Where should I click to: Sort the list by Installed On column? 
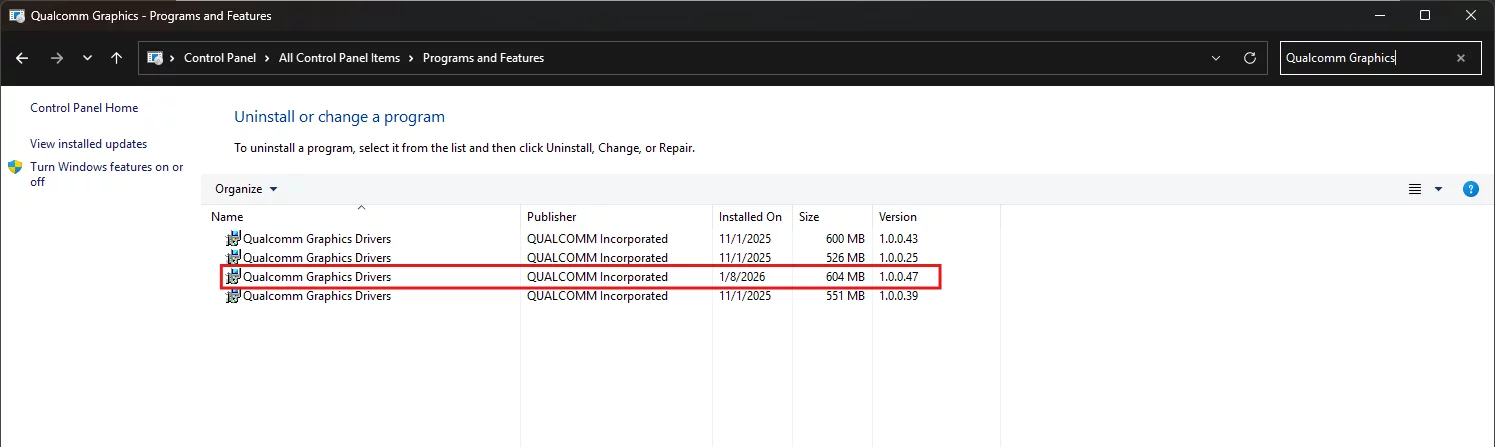click(x=750, y=217)
